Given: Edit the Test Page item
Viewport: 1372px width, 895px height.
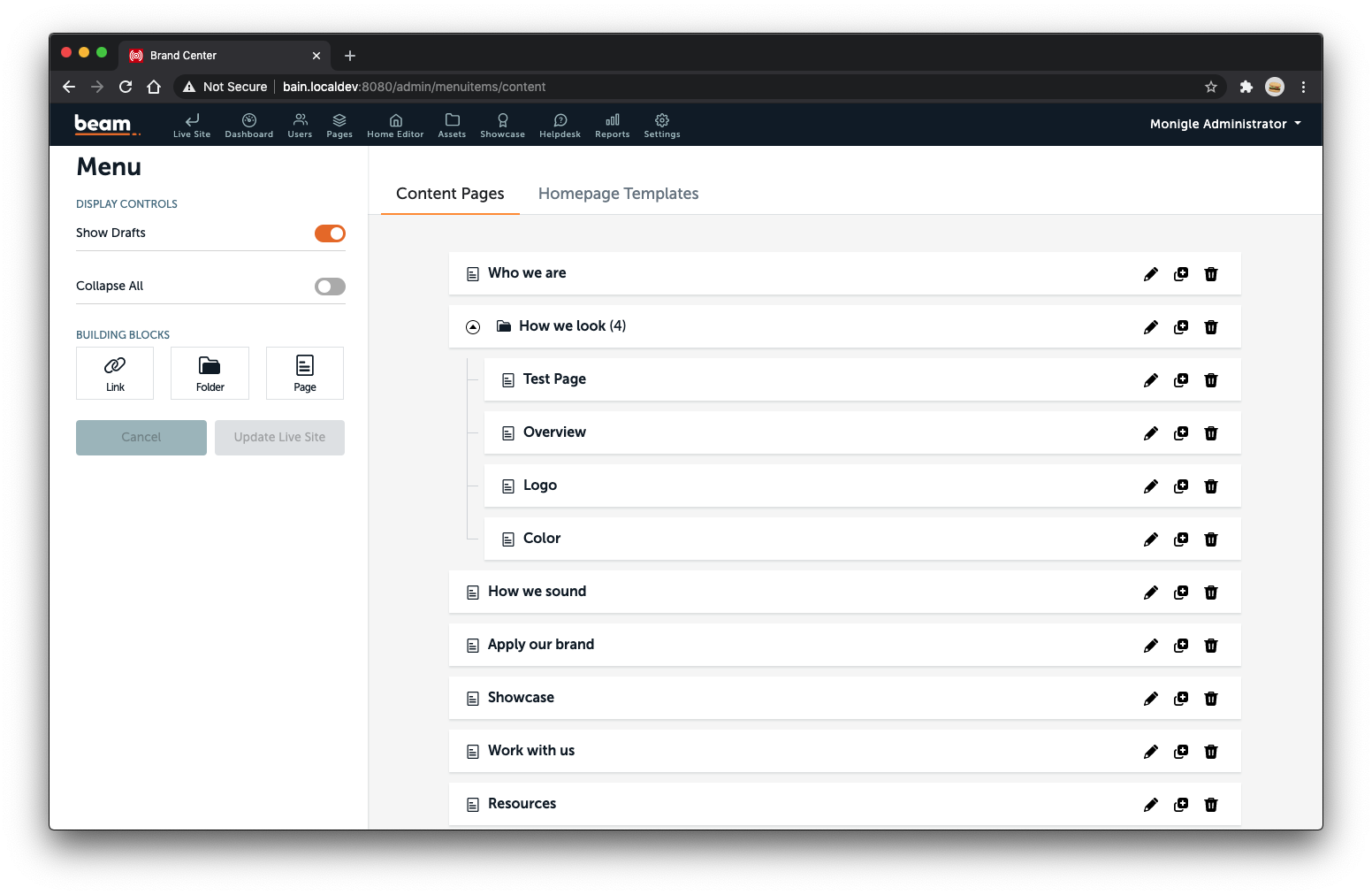Looking at the screenshot, I should [1150, 380].
